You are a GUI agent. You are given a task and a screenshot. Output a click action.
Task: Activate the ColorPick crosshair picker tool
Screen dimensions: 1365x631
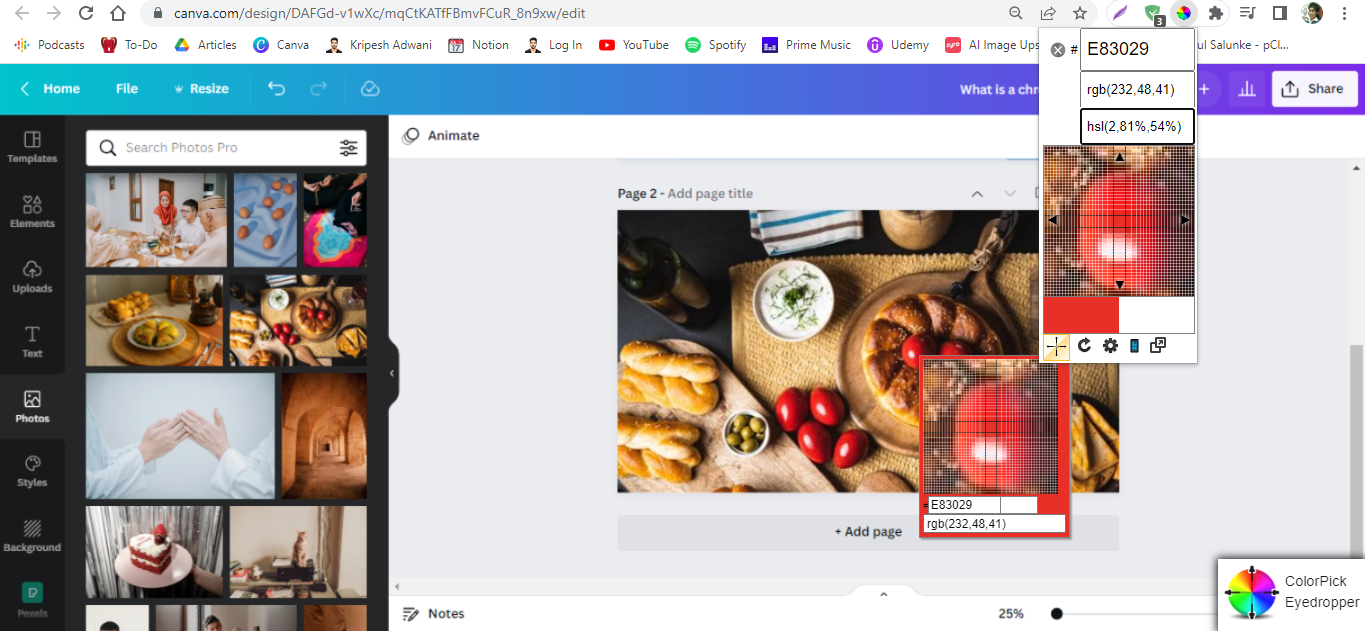1056,346
